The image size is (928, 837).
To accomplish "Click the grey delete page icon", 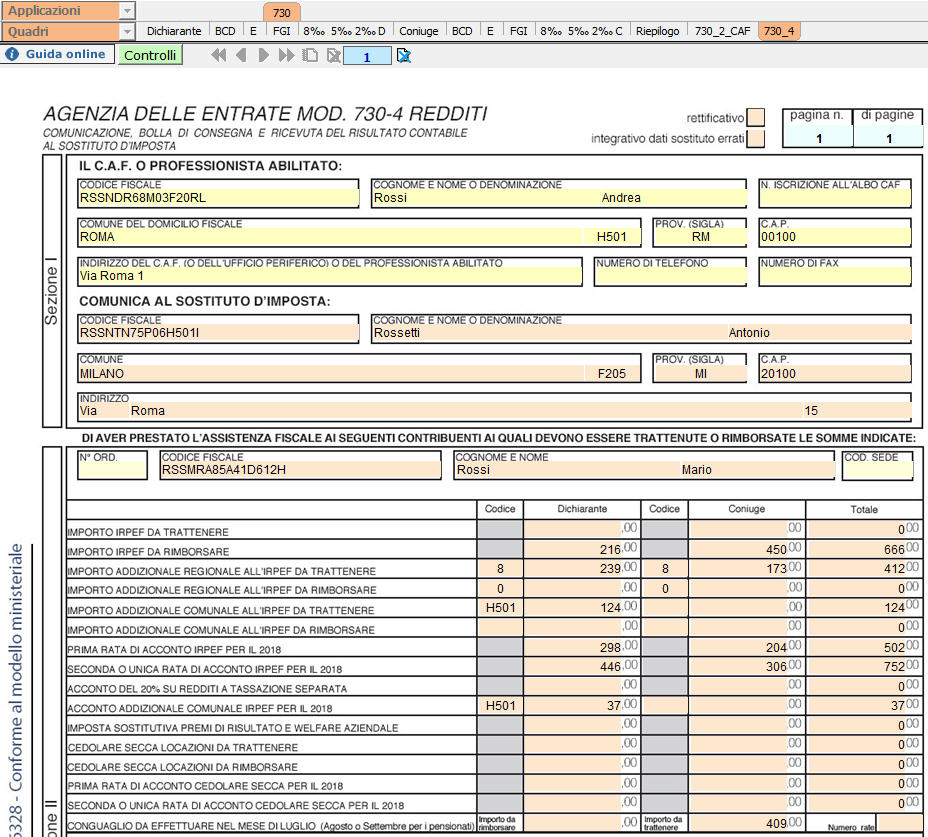I will (x=334, y=56).
